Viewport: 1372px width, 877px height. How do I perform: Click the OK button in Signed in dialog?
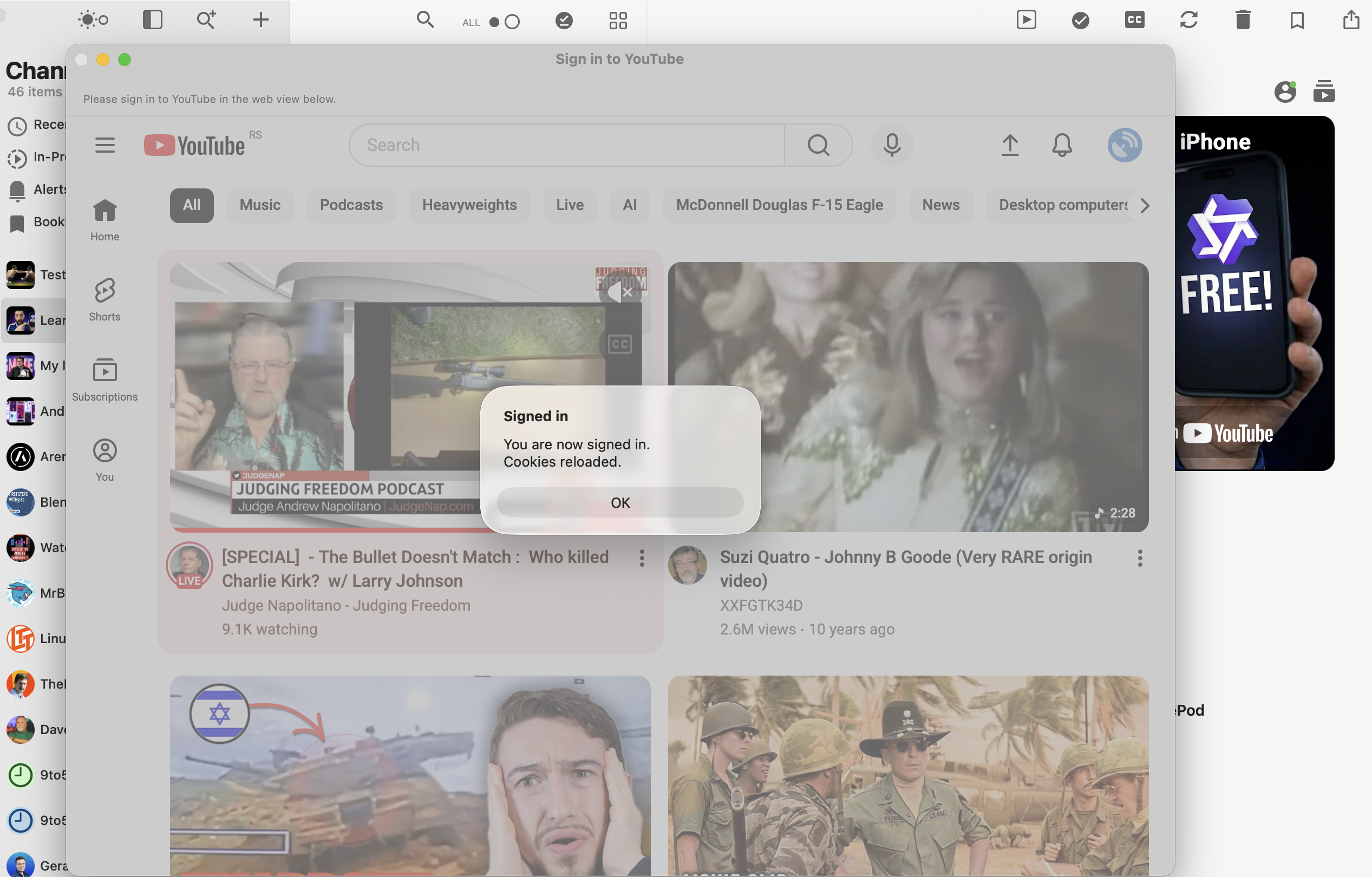620,502
